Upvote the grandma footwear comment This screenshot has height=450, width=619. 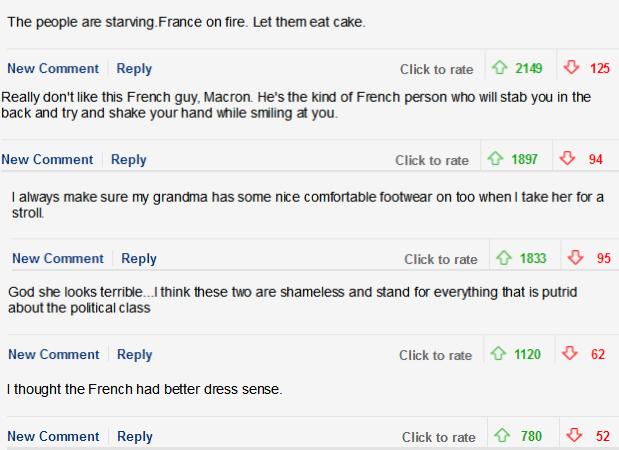(504, 258)
